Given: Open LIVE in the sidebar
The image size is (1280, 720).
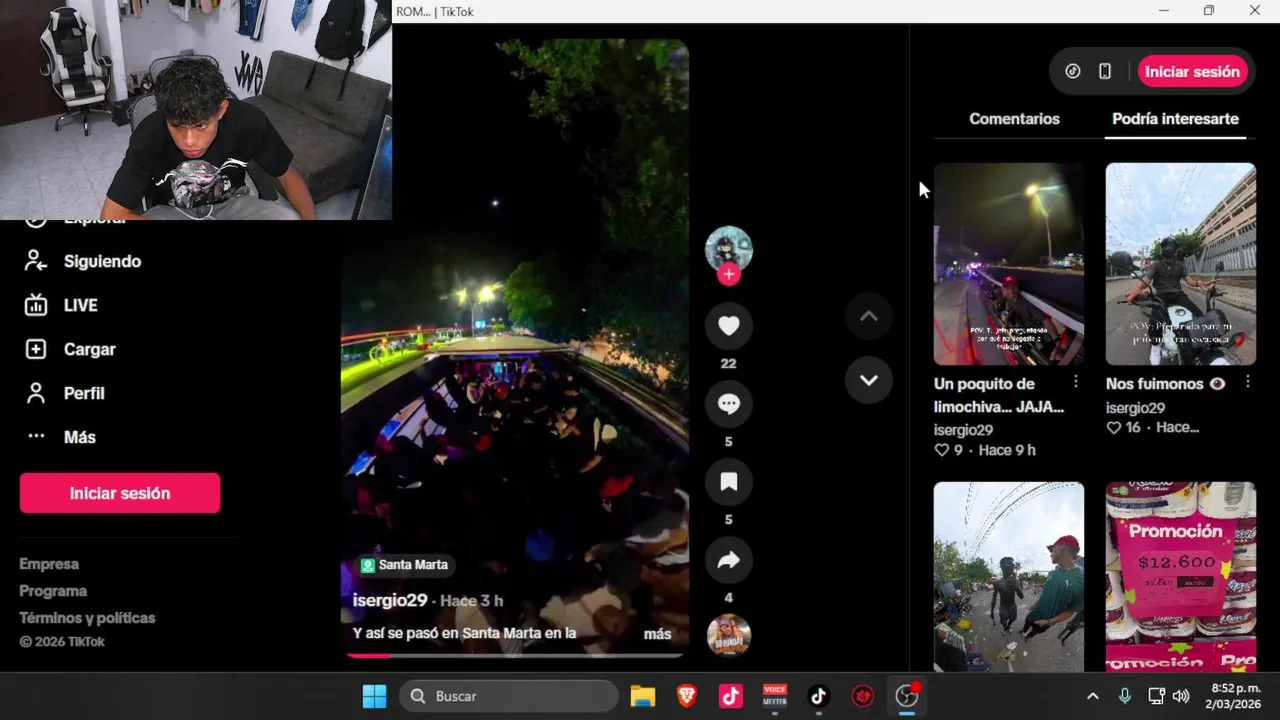Looking at the screenshot, I should tap(81, 305).
